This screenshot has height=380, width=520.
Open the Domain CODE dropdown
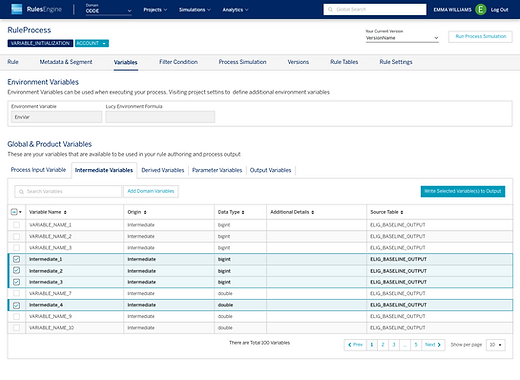coord(108,11)
